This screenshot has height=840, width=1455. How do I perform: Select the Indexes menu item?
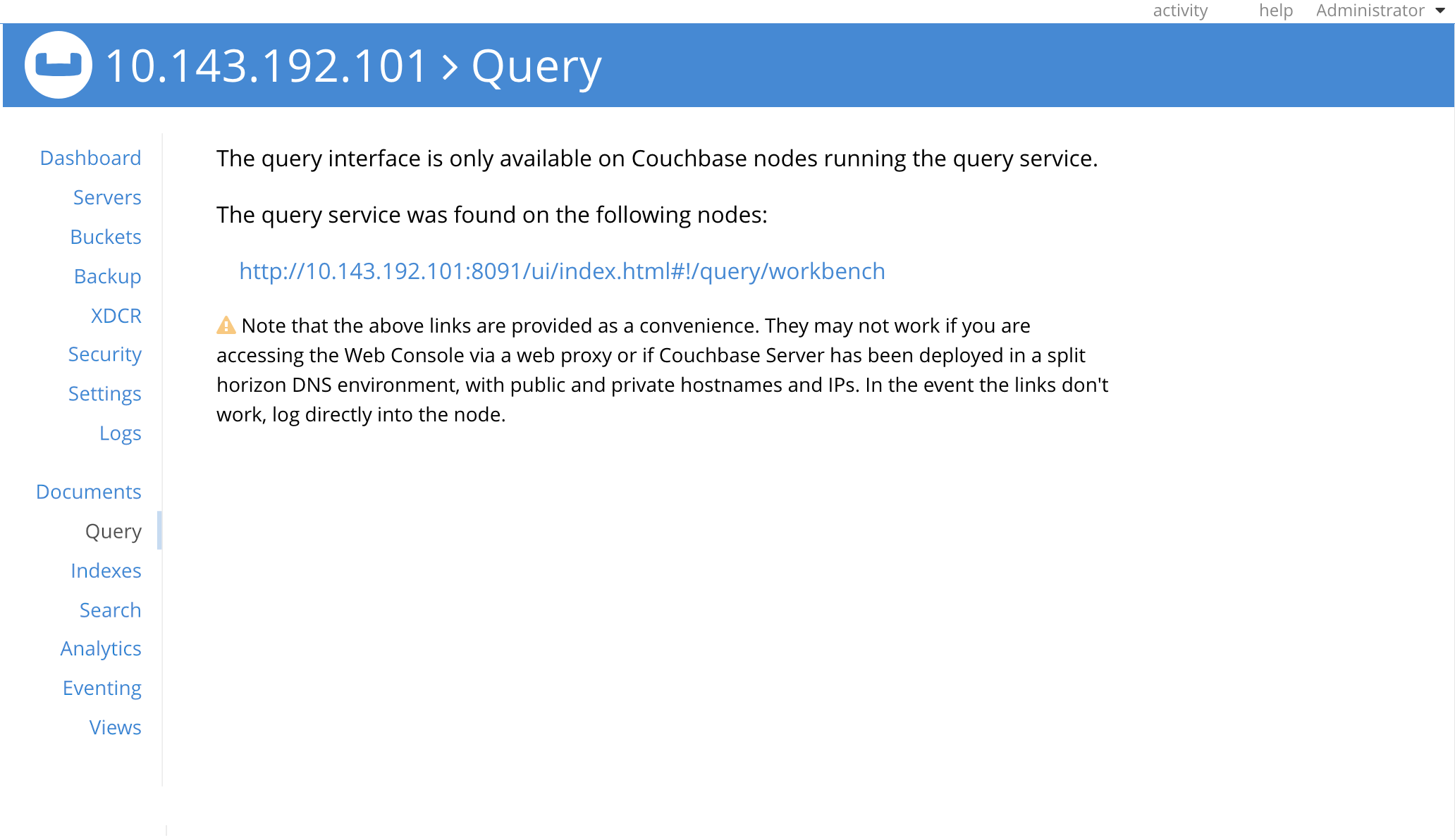104,570
